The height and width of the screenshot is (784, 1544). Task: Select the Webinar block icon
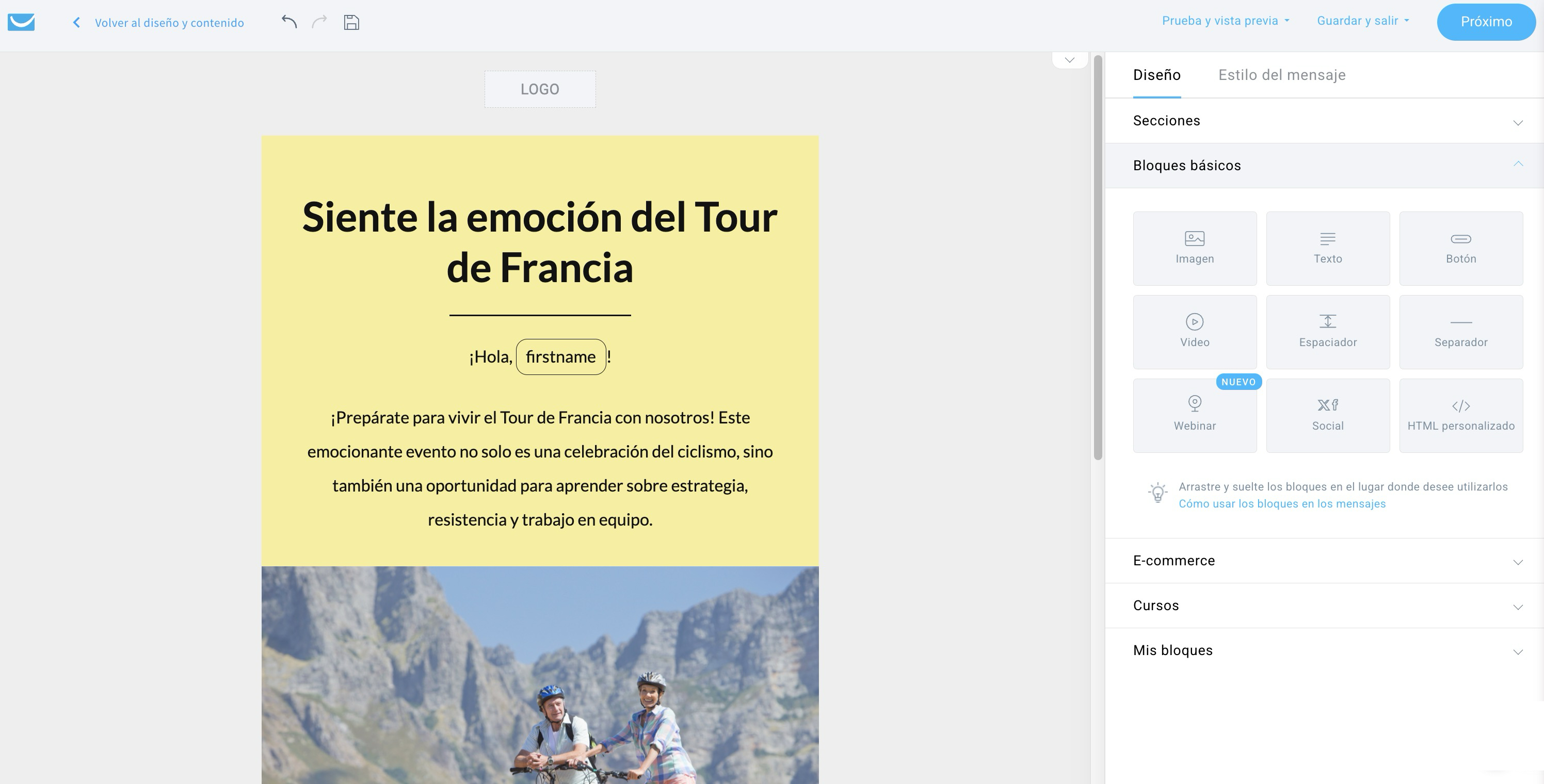[x=1195, y=415]
